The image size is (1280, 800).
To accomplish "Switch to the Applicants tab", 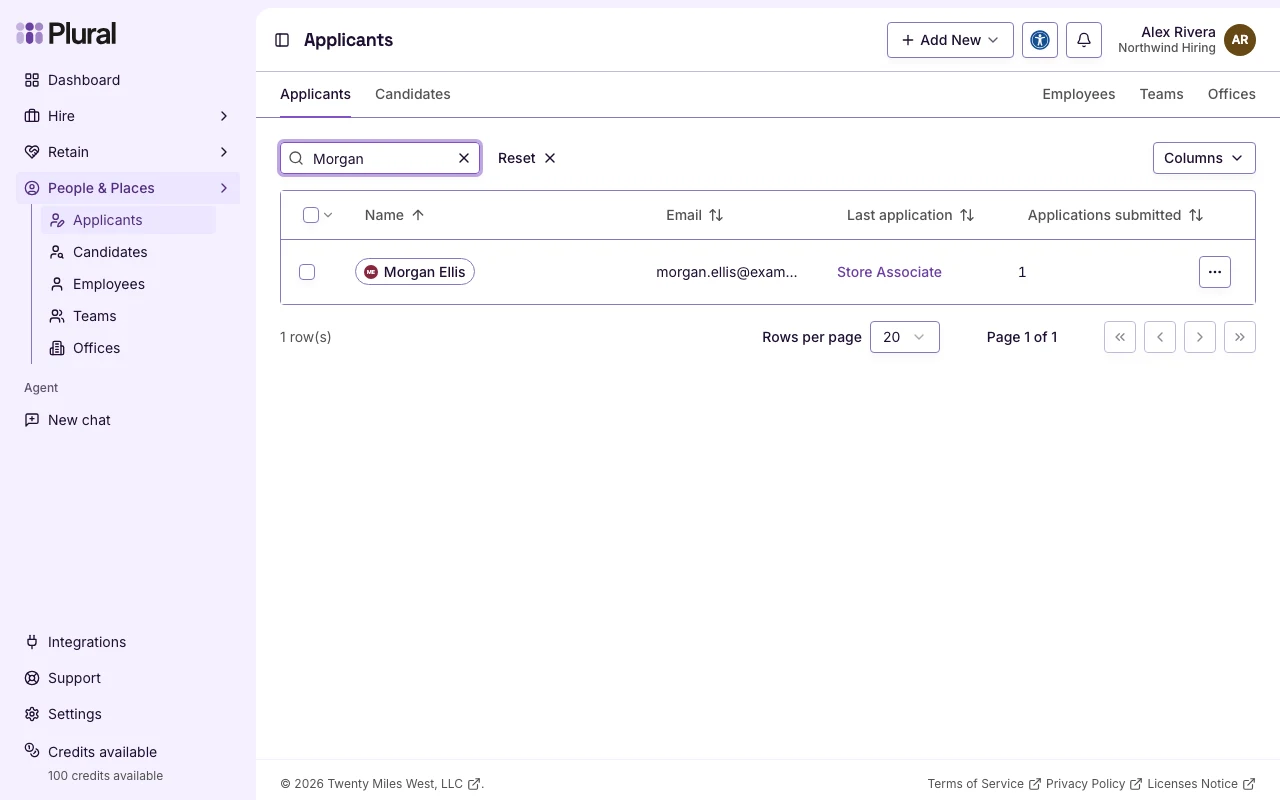I will coord(315,94).
